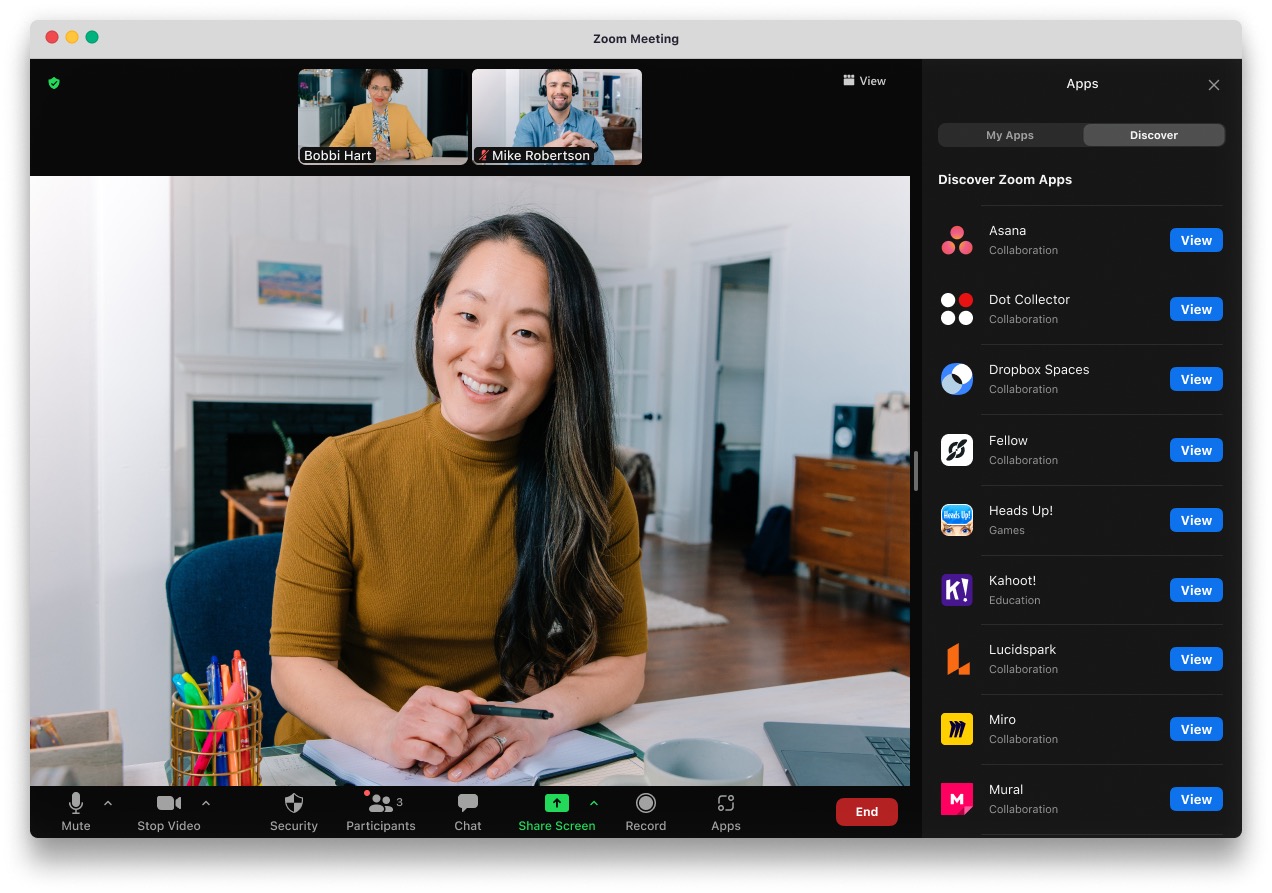Start recording with the Record button
The height and width of the screenshot is (893, 1272).
click(646, 811)
